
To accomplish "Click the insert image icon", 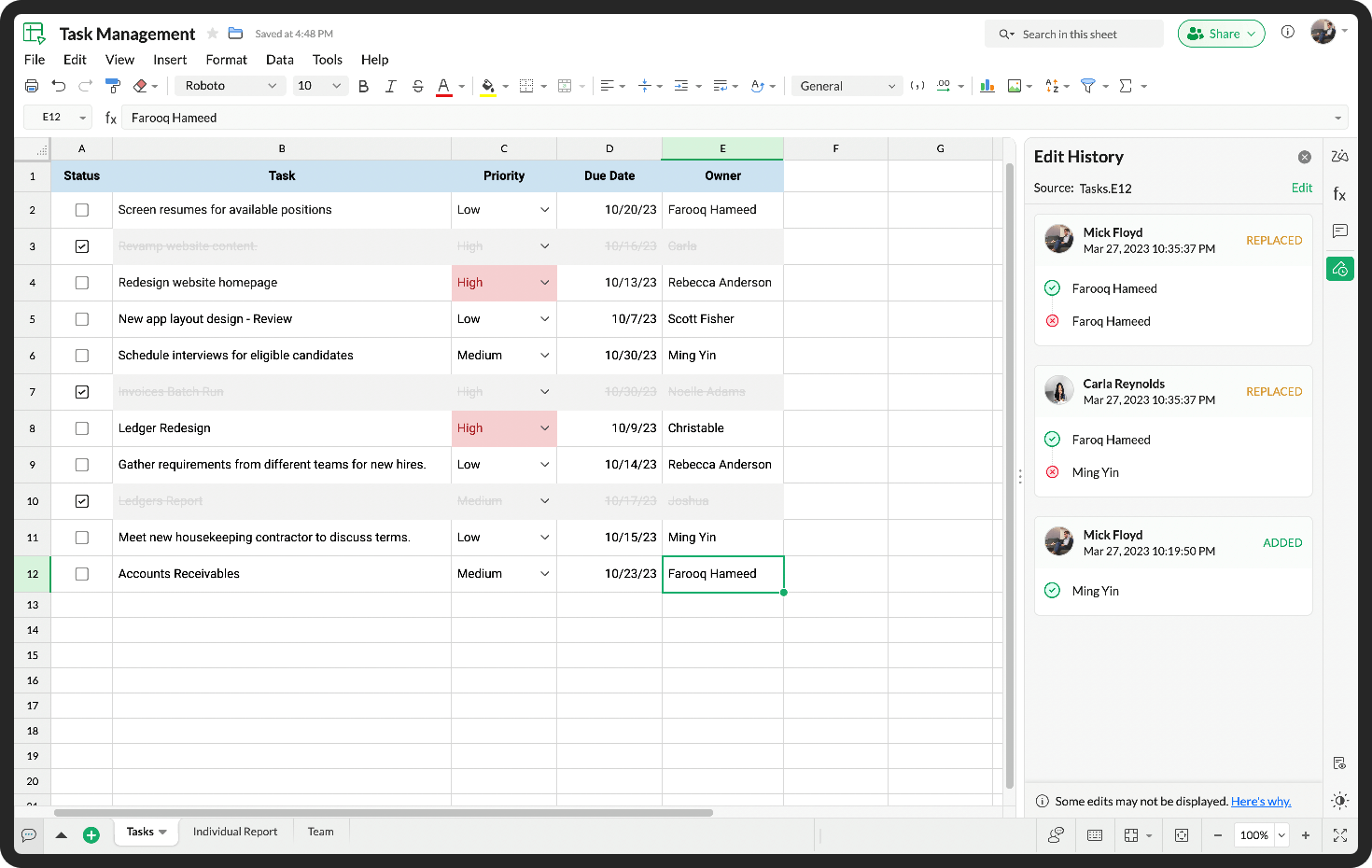I will [1015, 86].
